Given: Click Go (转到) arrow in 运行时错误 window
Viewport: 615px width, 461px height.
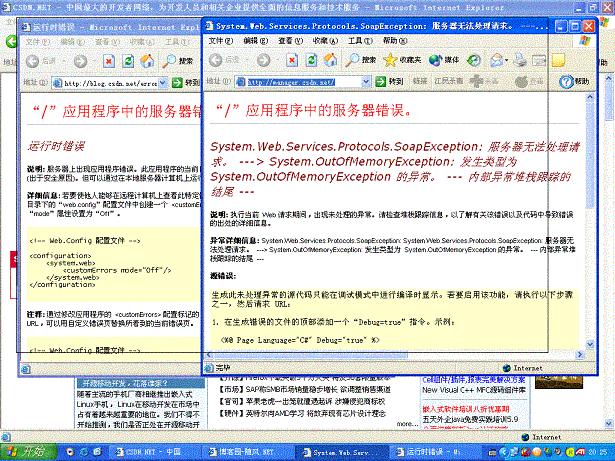Looking at the screenshot, I should pos(186,82).
